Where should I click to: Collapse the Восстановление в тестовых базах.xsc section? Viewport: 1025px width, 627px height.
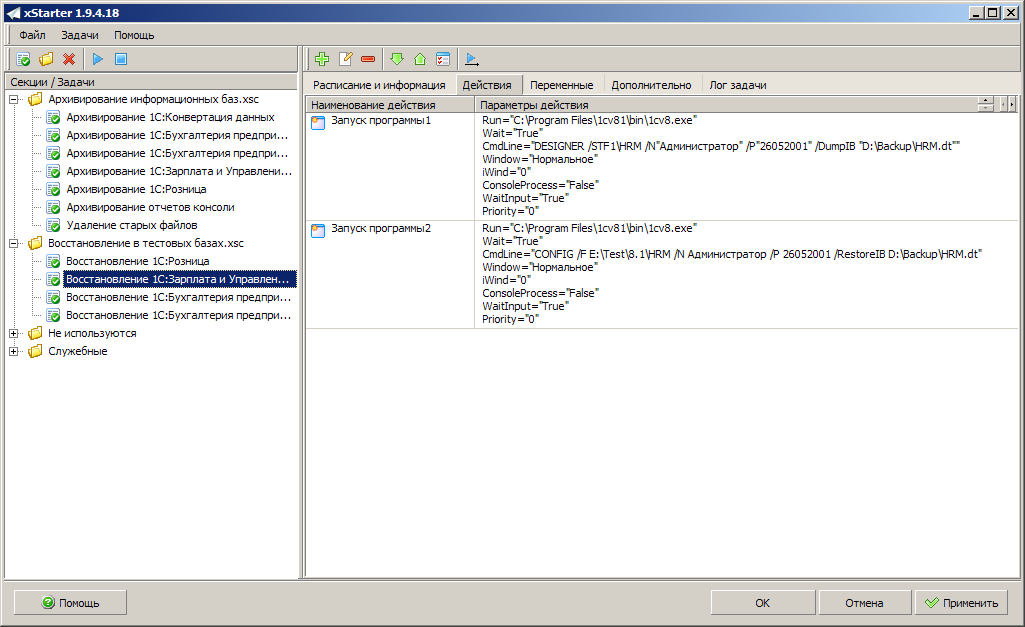click(13, 243)
